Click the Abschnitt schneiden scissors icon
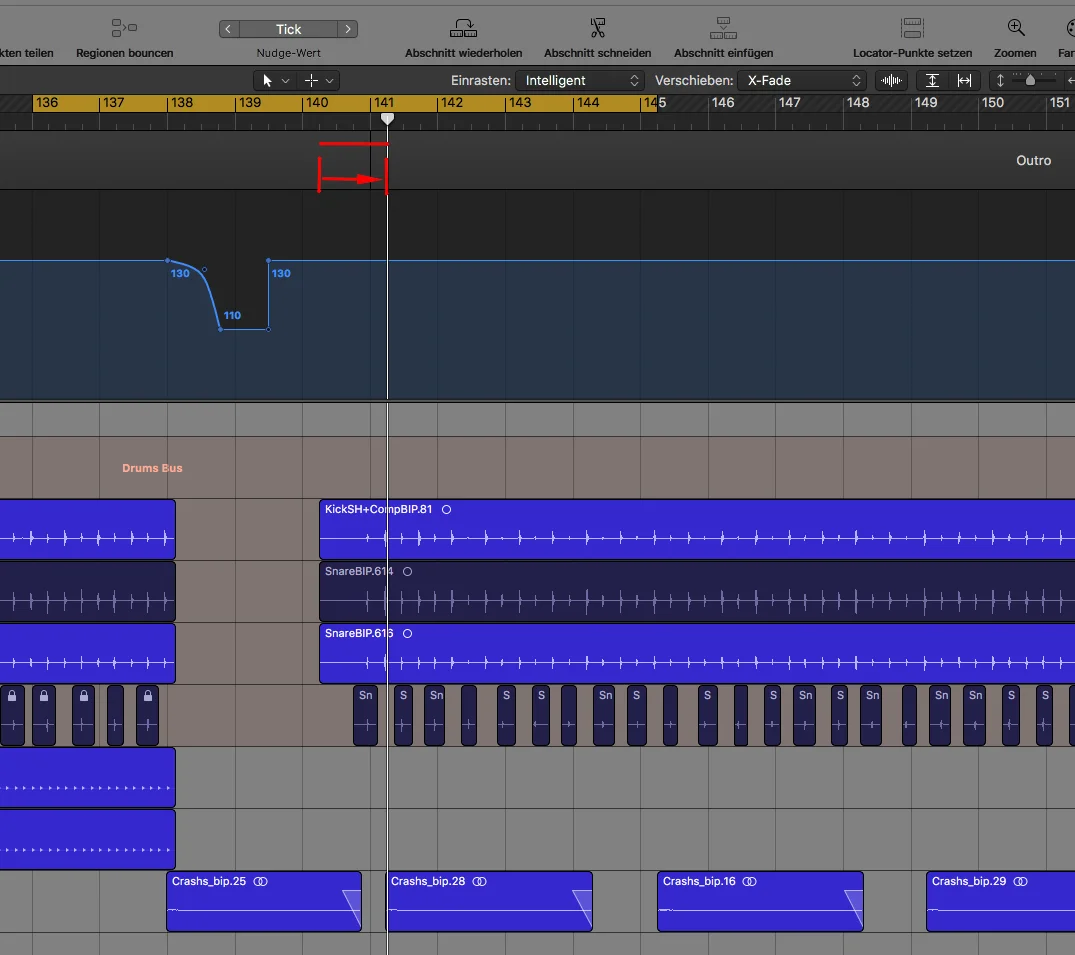Viewport: 1075px width, 955px height. click(598, 28)
